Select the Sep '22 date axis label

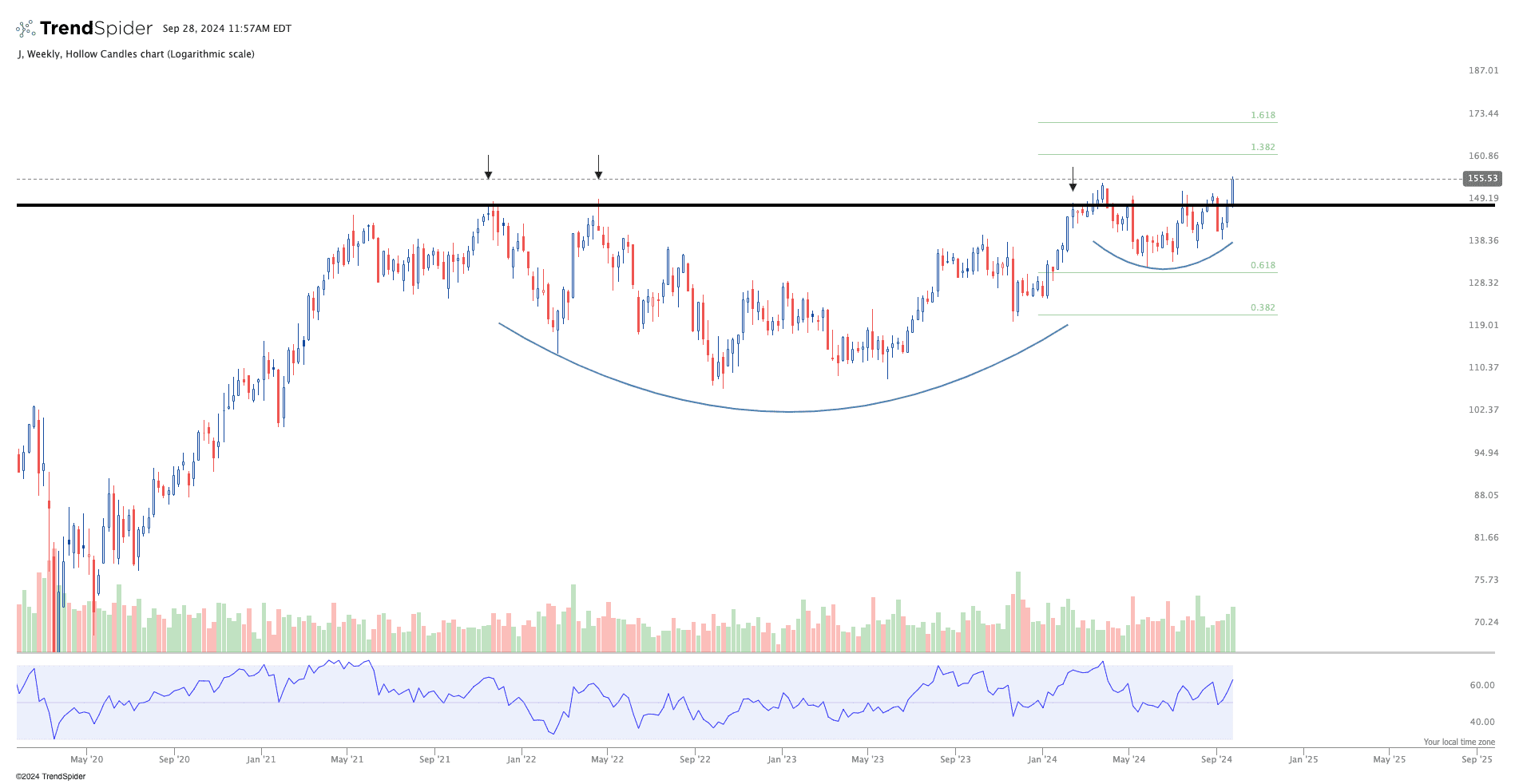695,759
